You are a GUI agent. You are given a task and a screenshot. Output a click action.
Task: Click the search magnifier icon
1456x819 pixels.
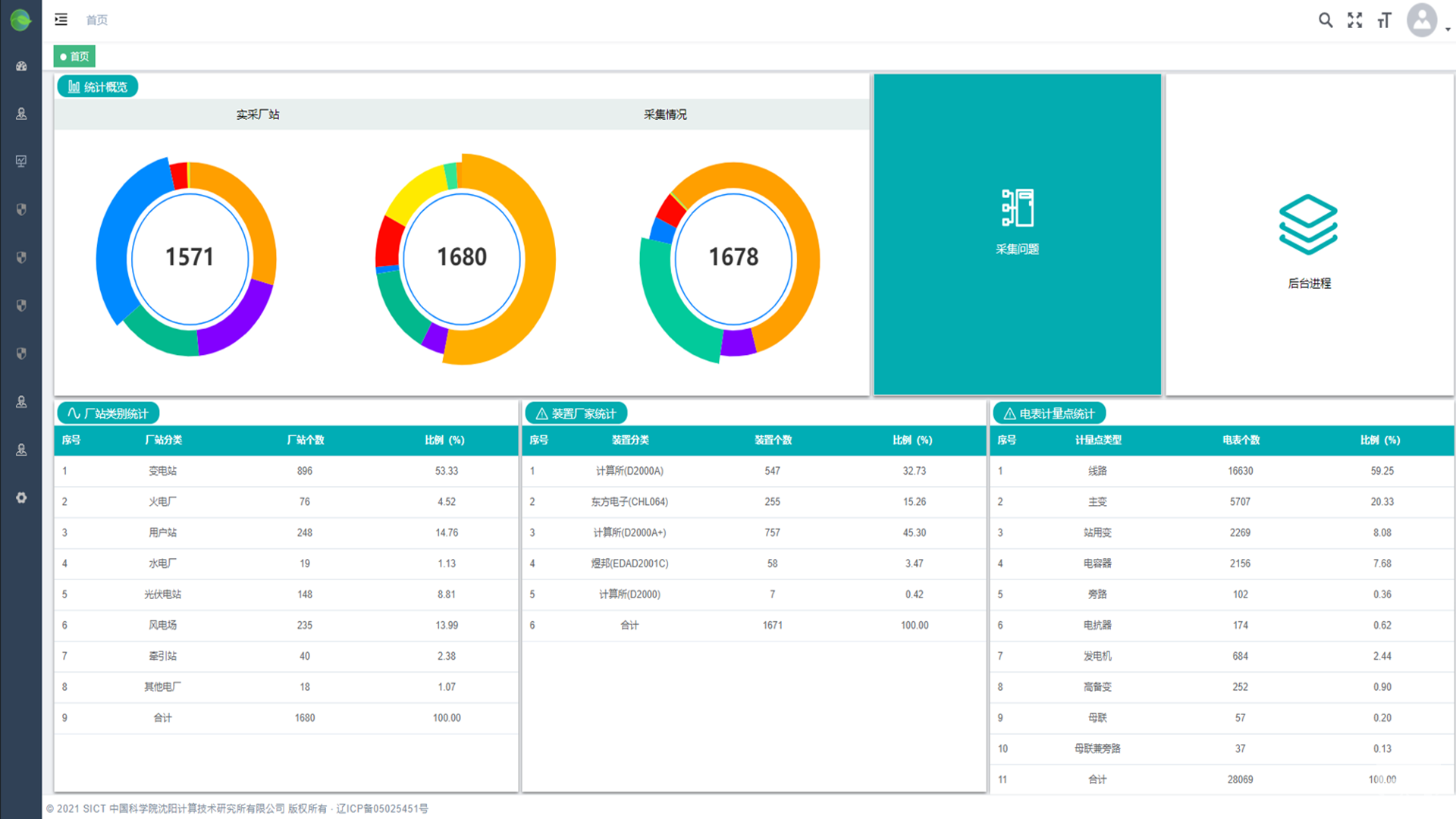(x=1325, y=20)
